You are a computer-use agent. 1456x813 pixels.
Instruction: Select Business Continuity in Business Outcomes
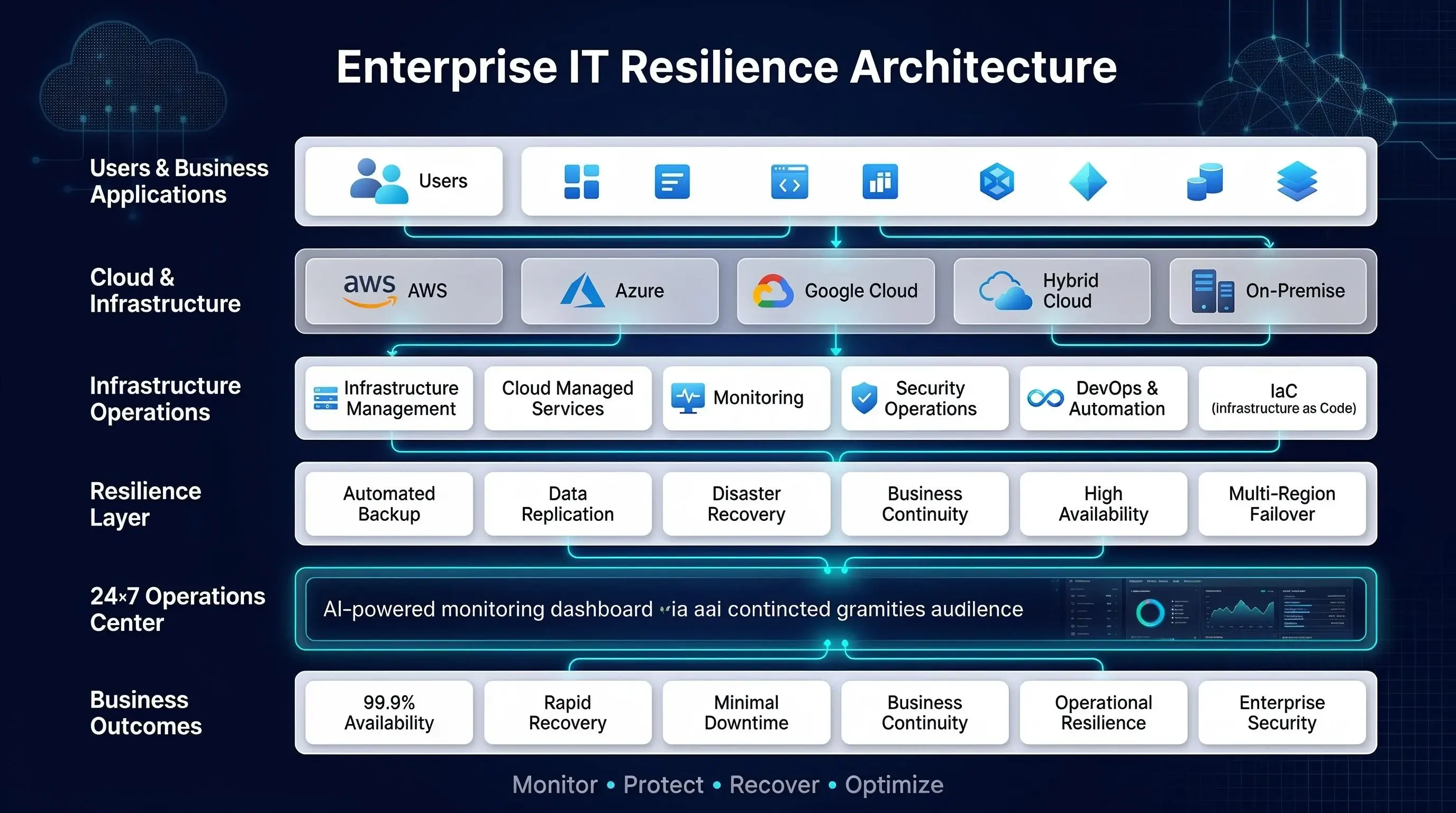tap(925, 712)
